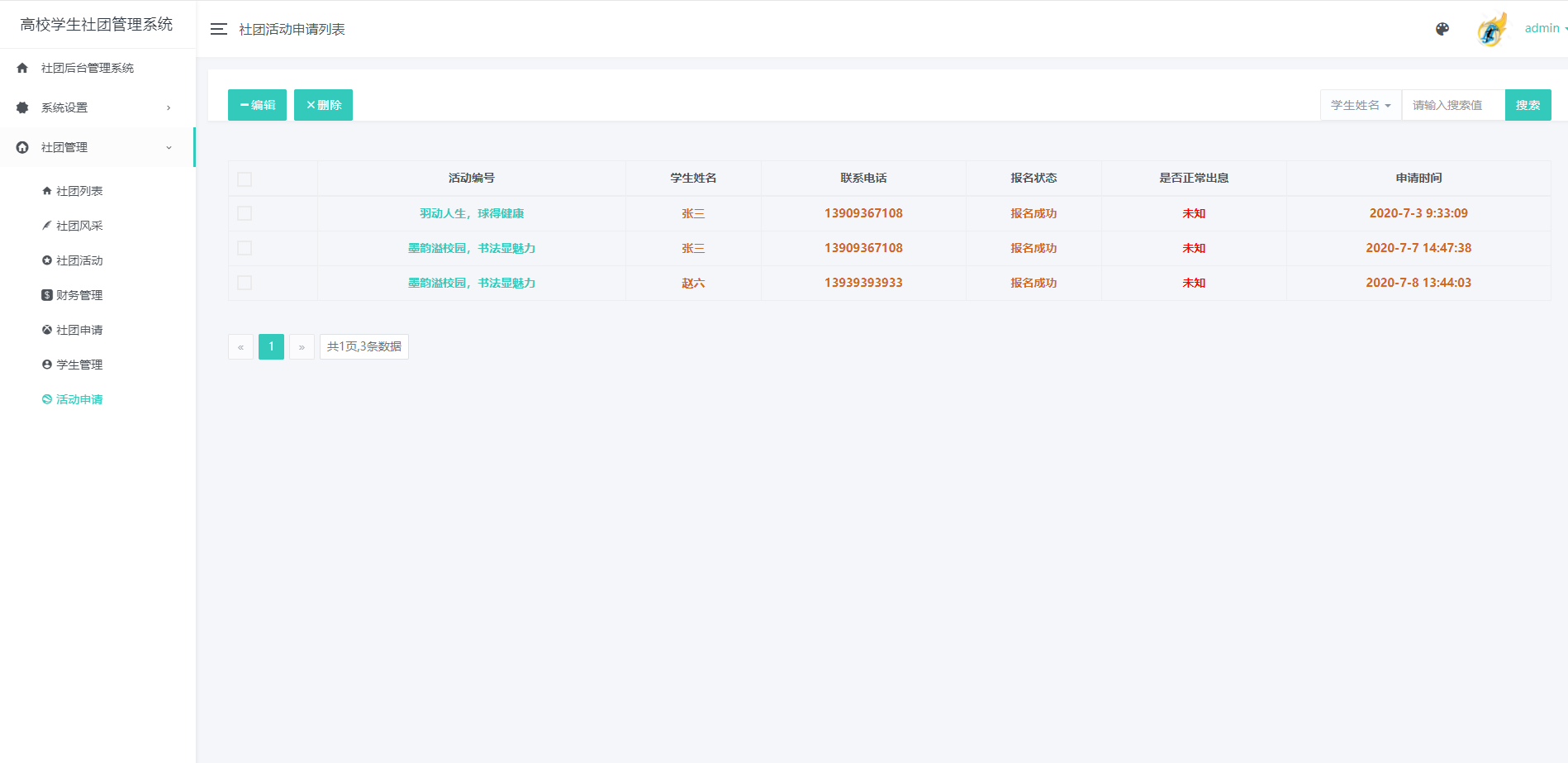This screenshot has width=1568, height=763.
Task: Open 学生管理 menu item
Action: [x=79, y=365]
